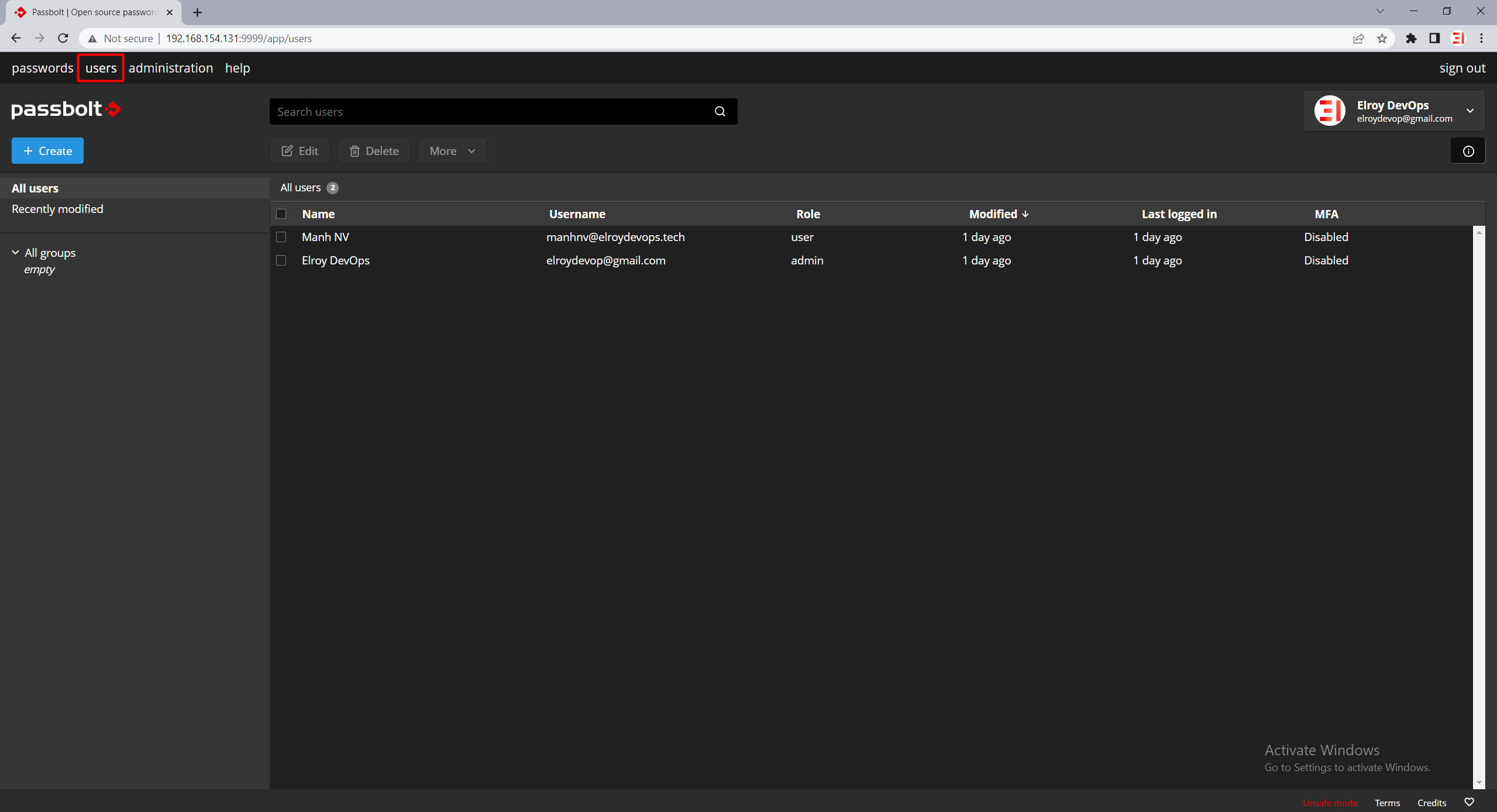
Task: Click the All users breadcrumb
Action: (x=300, y=187)
